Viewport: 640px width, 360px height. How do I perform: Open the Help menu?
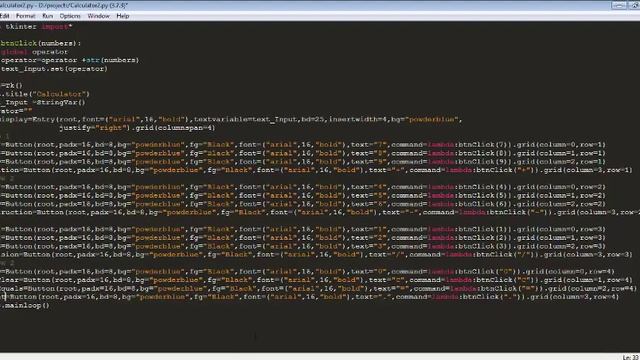(122, 16)
